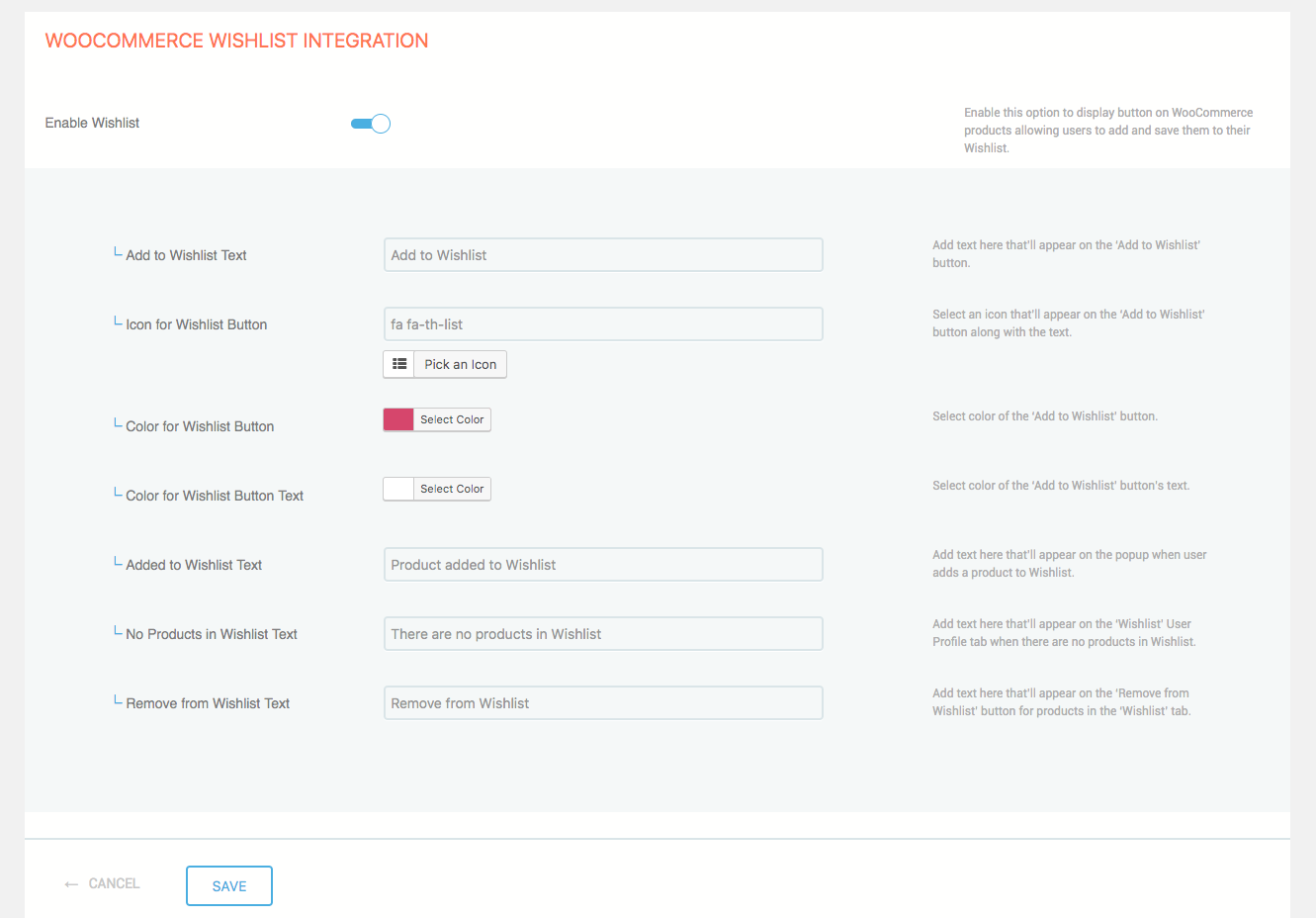Open the white Wishlist Button Text color swatch
1316x918 pixels.
(x=398, y=489)
